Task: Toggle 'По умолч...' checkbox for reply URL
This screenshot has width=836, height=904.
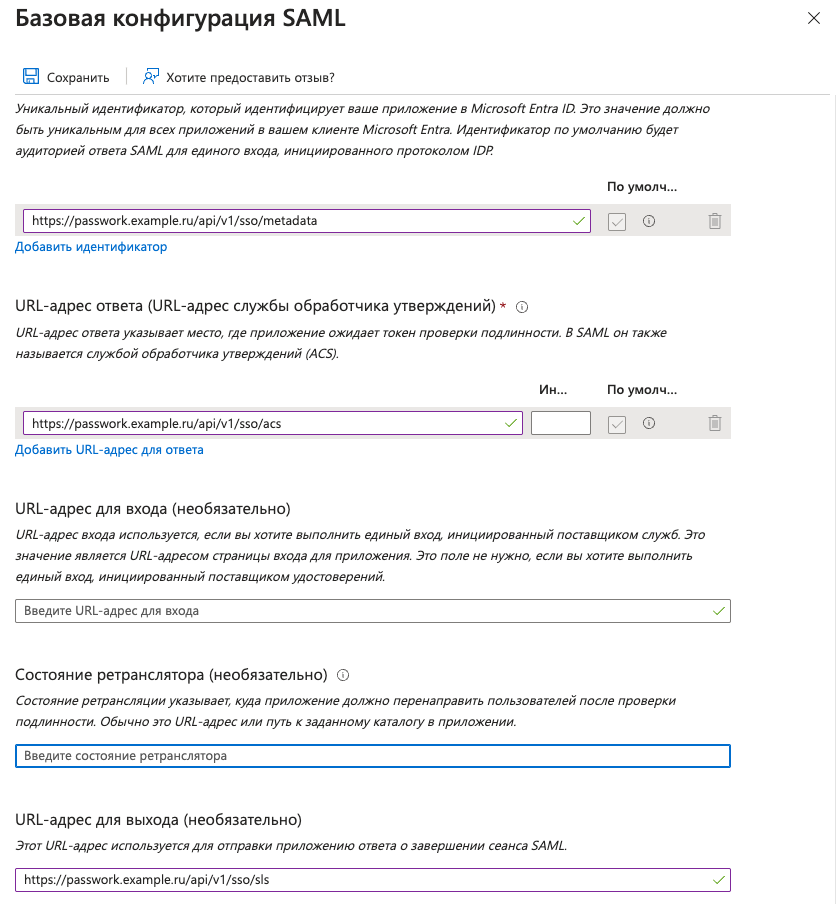Action: 616,423
